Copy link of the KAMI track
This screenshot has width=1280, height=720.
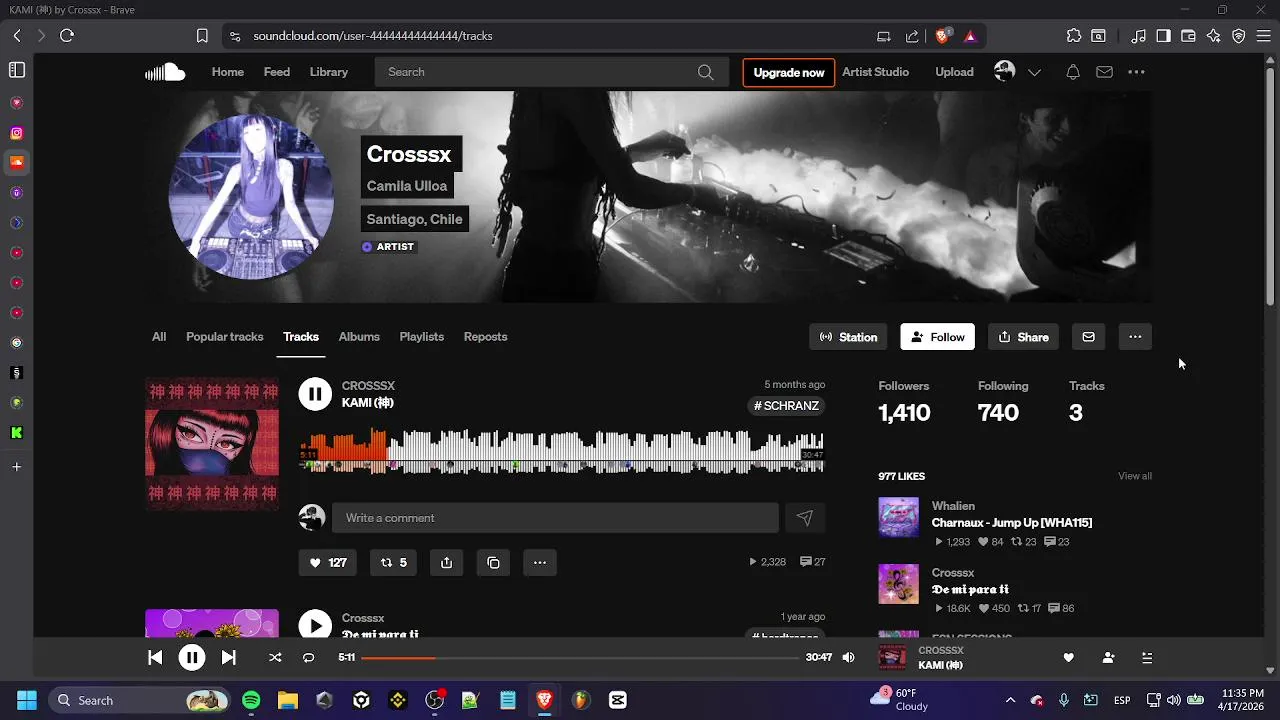click(493, 562)
